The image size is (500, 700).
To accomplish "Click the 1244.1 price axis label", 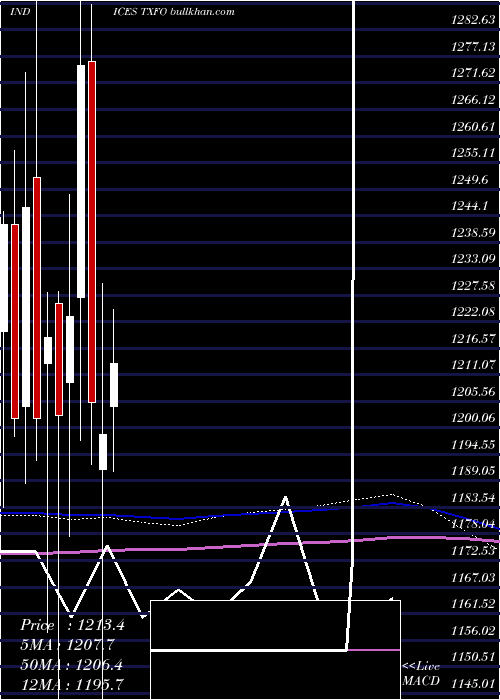I will [x=471, y=206].
